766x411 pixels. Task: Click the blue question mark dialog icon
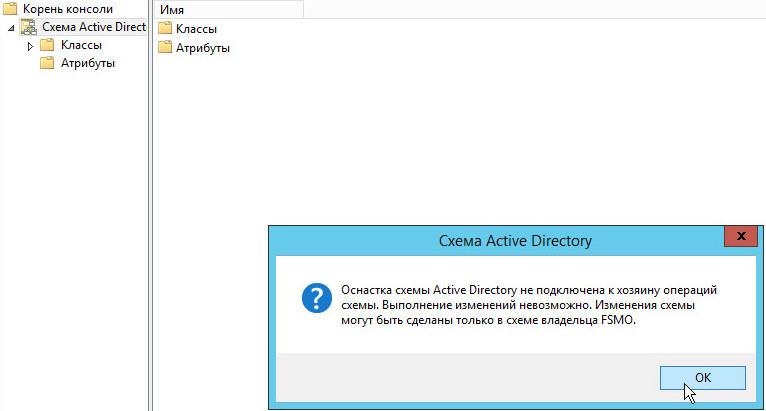point(317,298)
